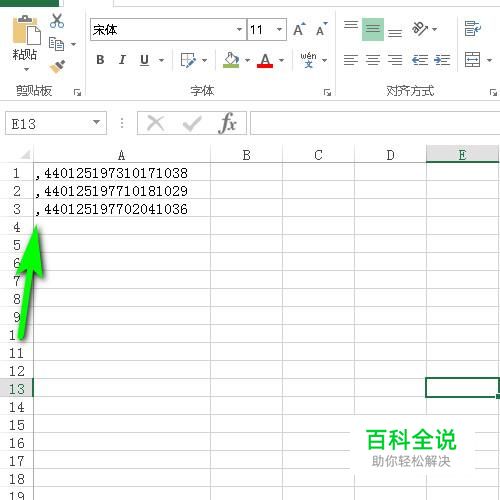The width and height of the screenshot is (500, 500).
Task: Click the formula bar Cancel X
Action: (x=156, y=123)
